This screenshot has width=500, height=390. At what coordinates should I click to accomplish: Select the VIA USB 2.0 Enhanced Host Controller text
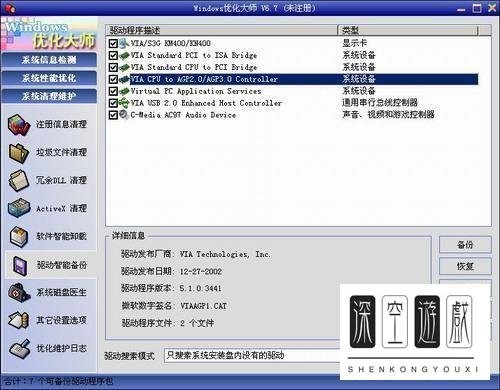[x=206, y=103]
